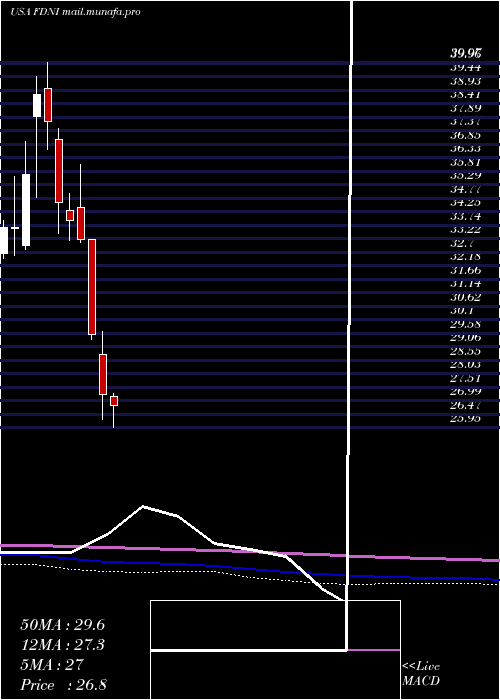Click the 25.95 lowest price label

coord(465,419)
